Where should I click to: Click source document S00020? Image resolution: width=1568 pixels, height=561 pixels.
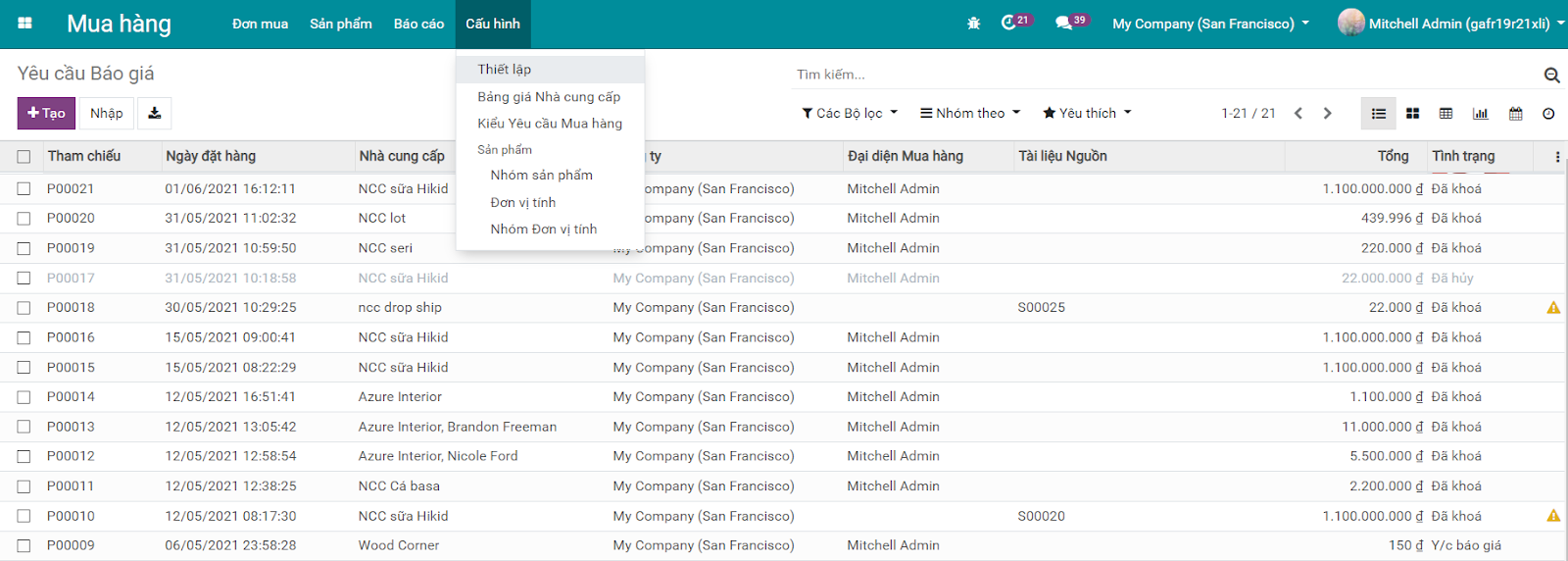1041,516
